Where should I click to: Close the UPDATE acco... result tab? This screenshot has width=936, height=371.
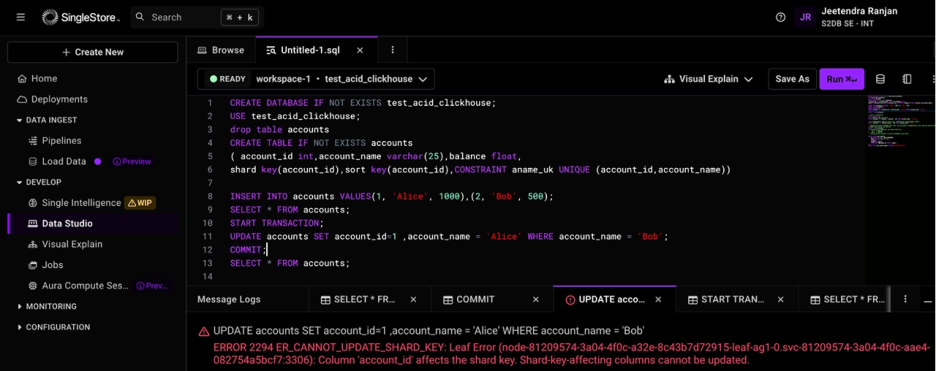(x=658, y=299)
